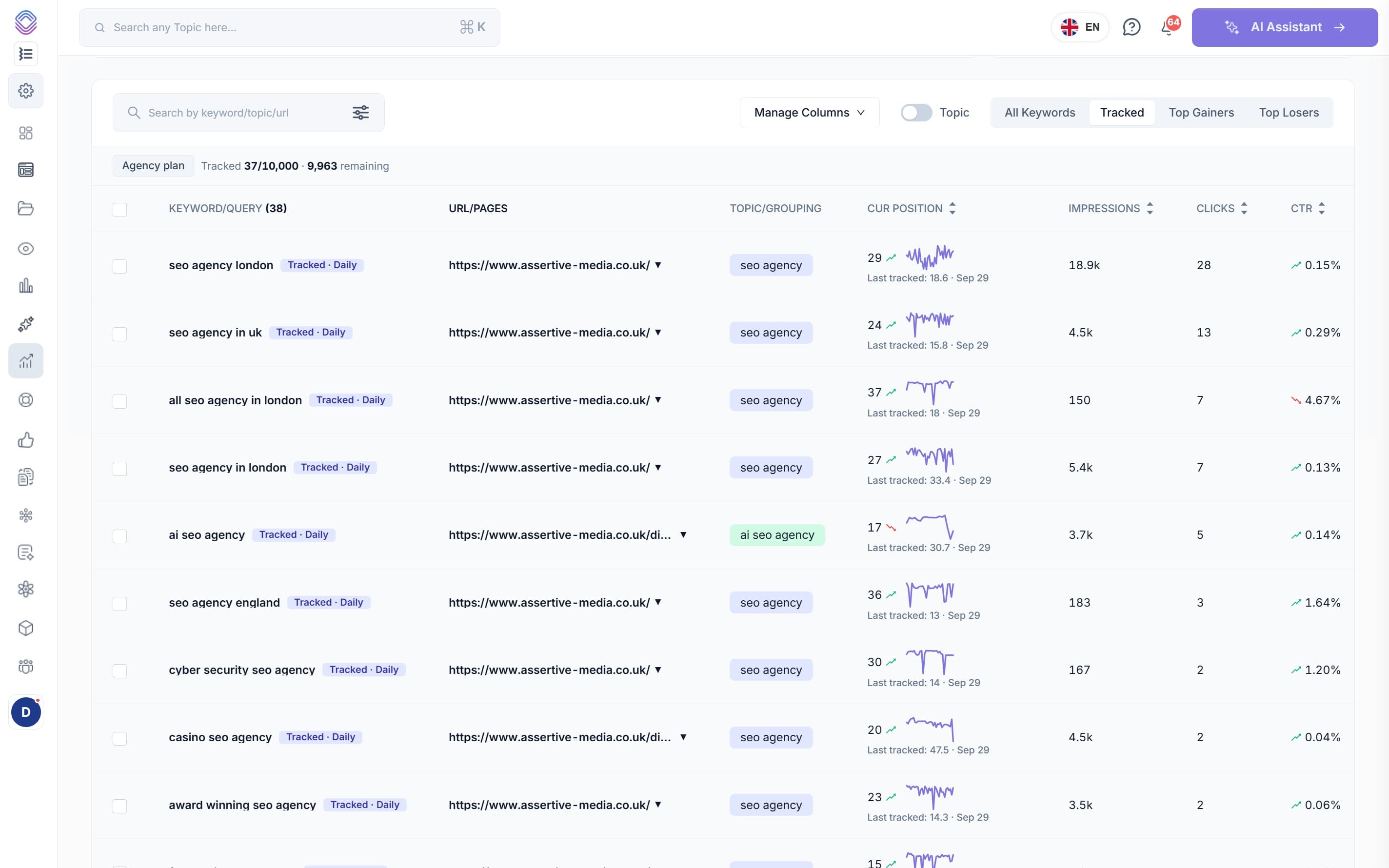
Task: Click the app logo at top left
Action: pos(26,22)
